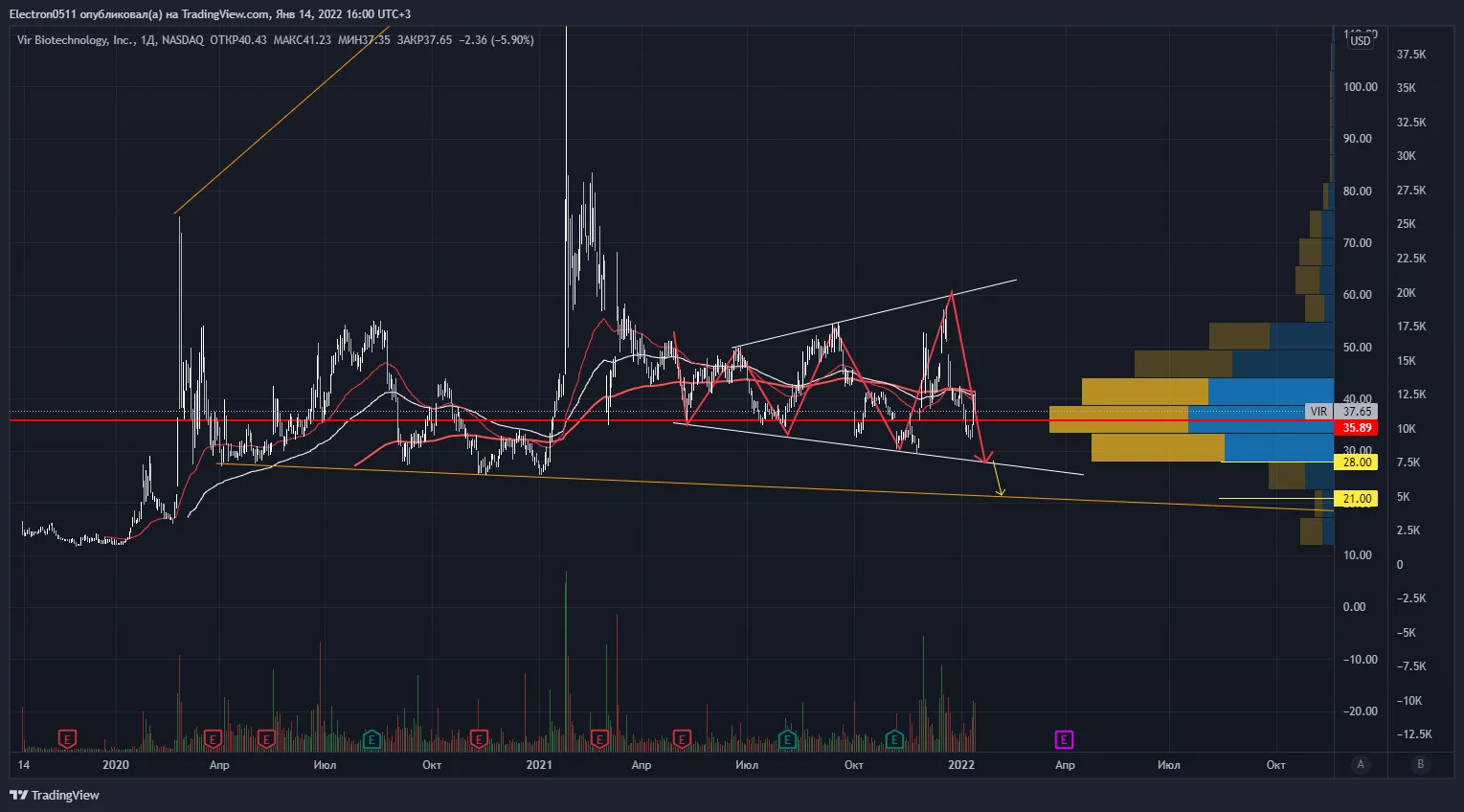Open the green earnings marker between Окт 2021 and 2022
This screenshot has height=812, width=1464.
click(x=894, y=739)
